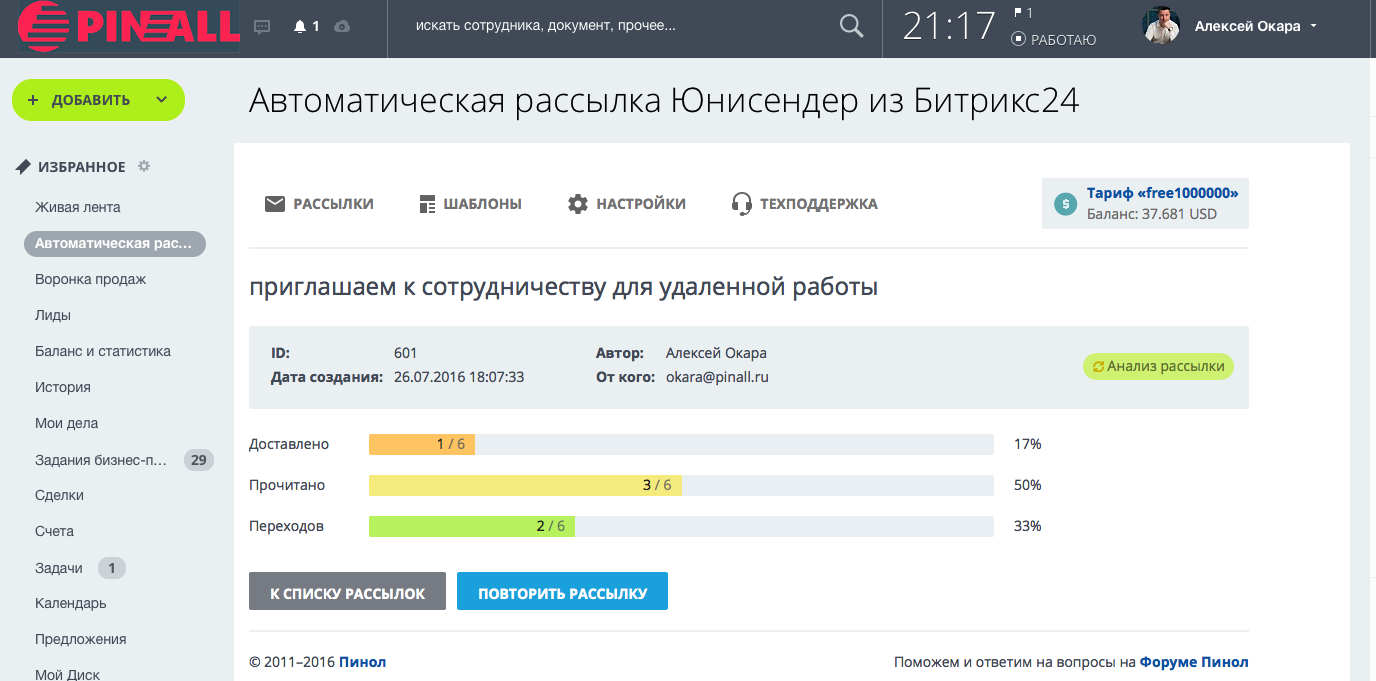Viewport: 1376px width, 681px height.
Task: Open Сделки in sidebar
Action: click(x=60, y=495)
